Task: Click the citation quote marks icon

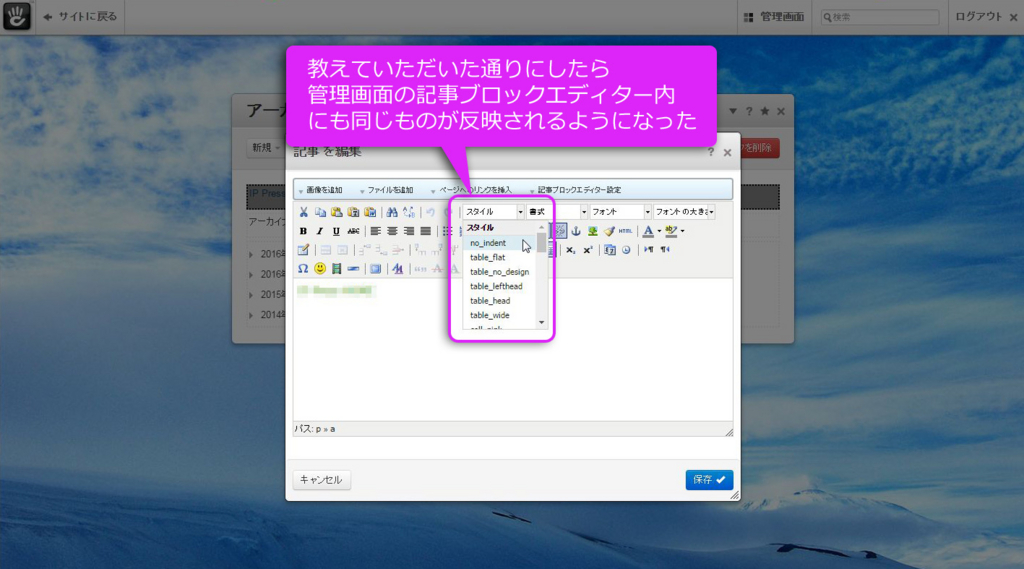Action: 420,268
